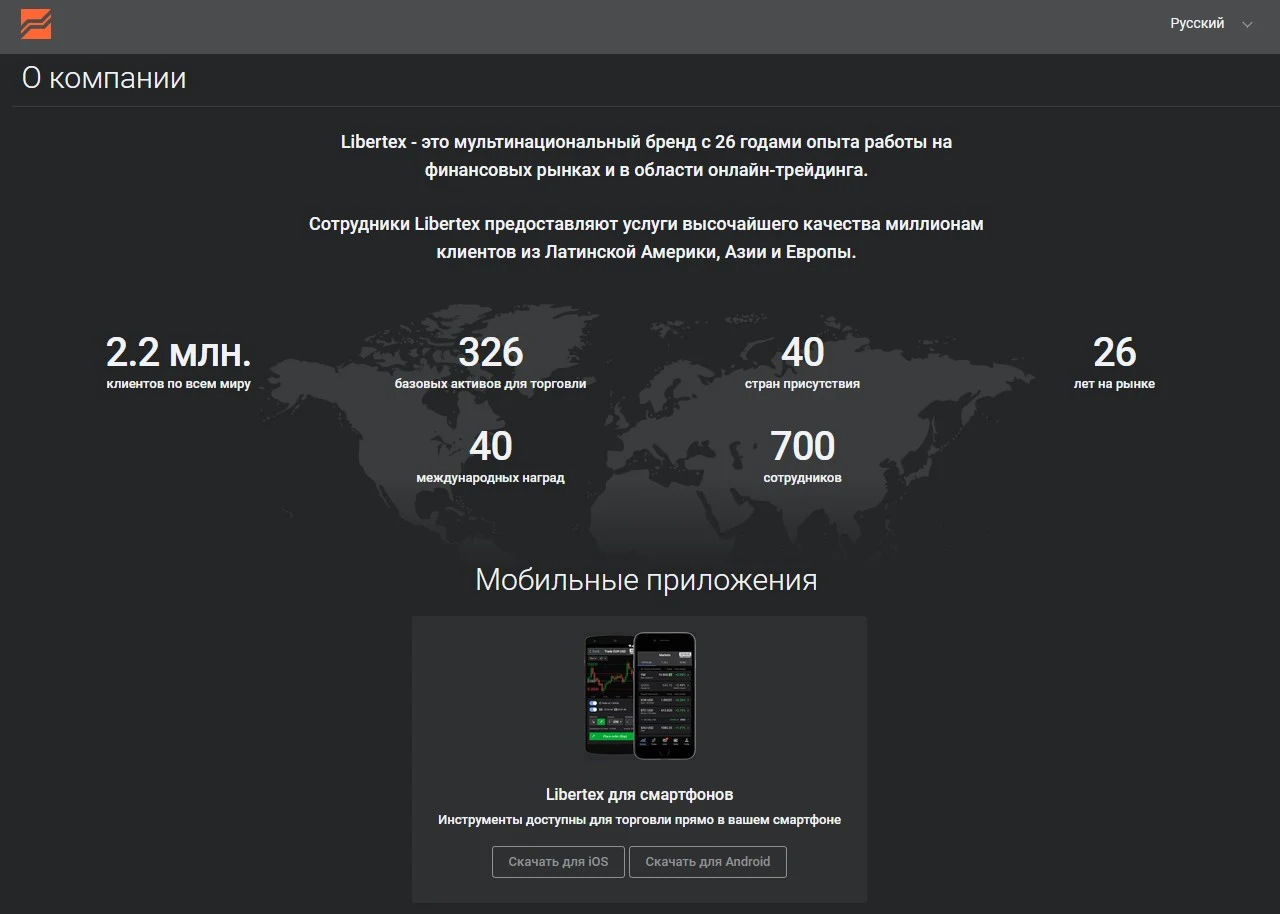
Task: Click the Скачать для iOS button
Action: [558, 862]
